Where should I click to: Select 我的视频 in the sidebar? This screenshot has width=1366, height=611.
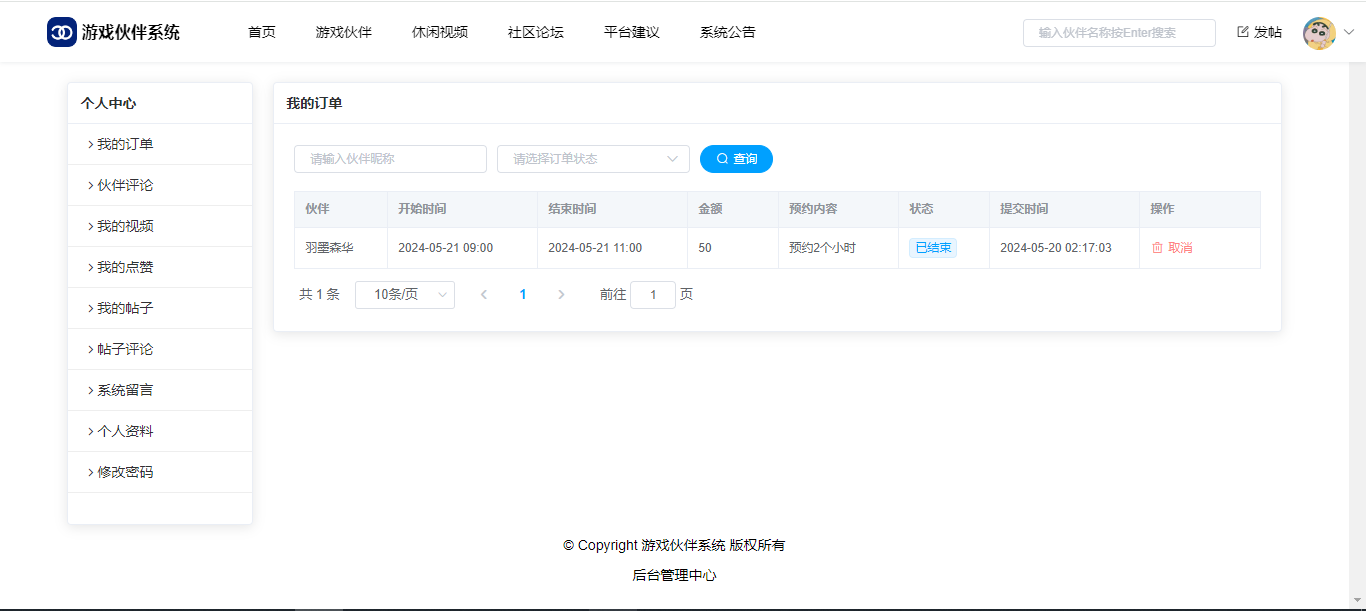point(125,226)
